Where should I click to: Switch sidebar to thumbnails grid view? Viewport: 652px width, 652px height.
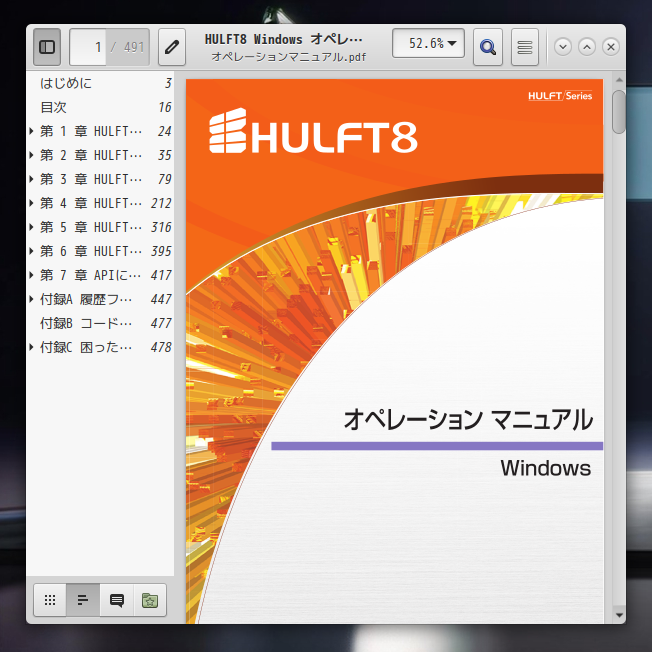point(50,600)
